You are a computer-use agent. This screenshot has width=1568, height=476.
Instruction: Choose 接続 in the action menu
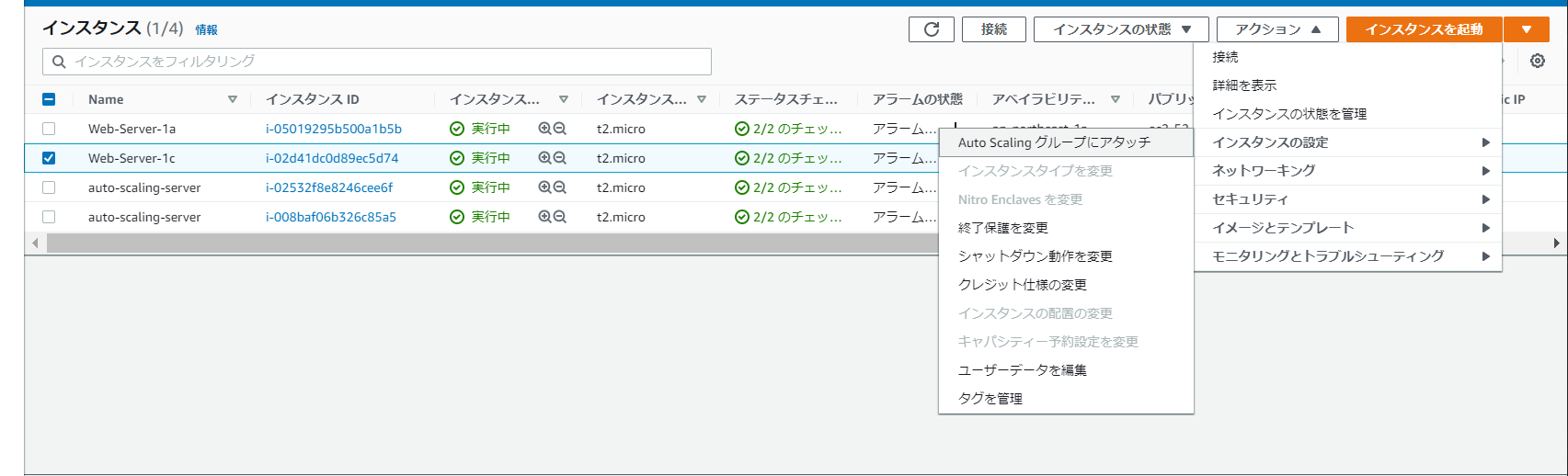click(1348, 57)
